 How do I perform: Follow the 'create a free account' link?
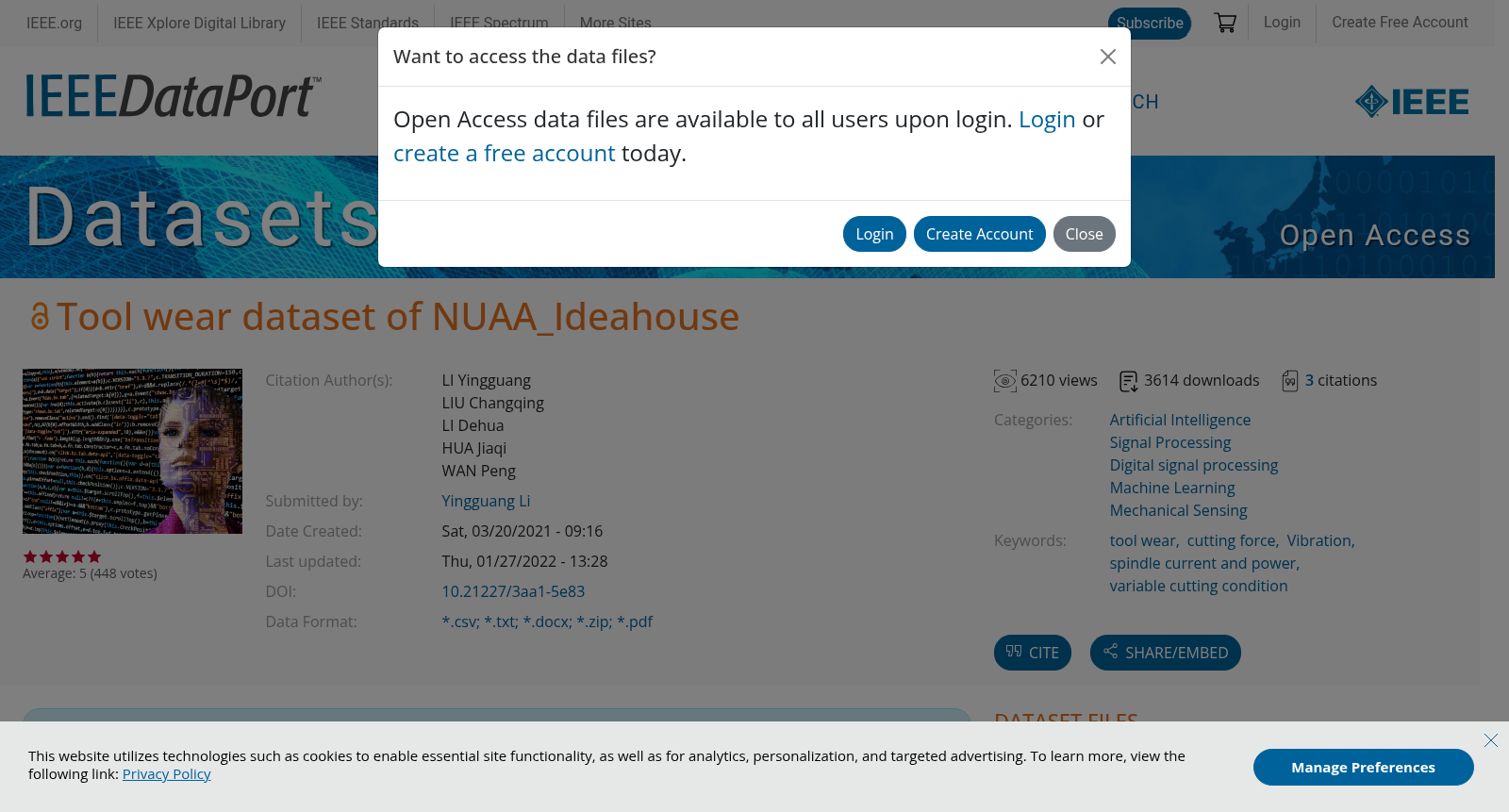(x=505, y=154)
